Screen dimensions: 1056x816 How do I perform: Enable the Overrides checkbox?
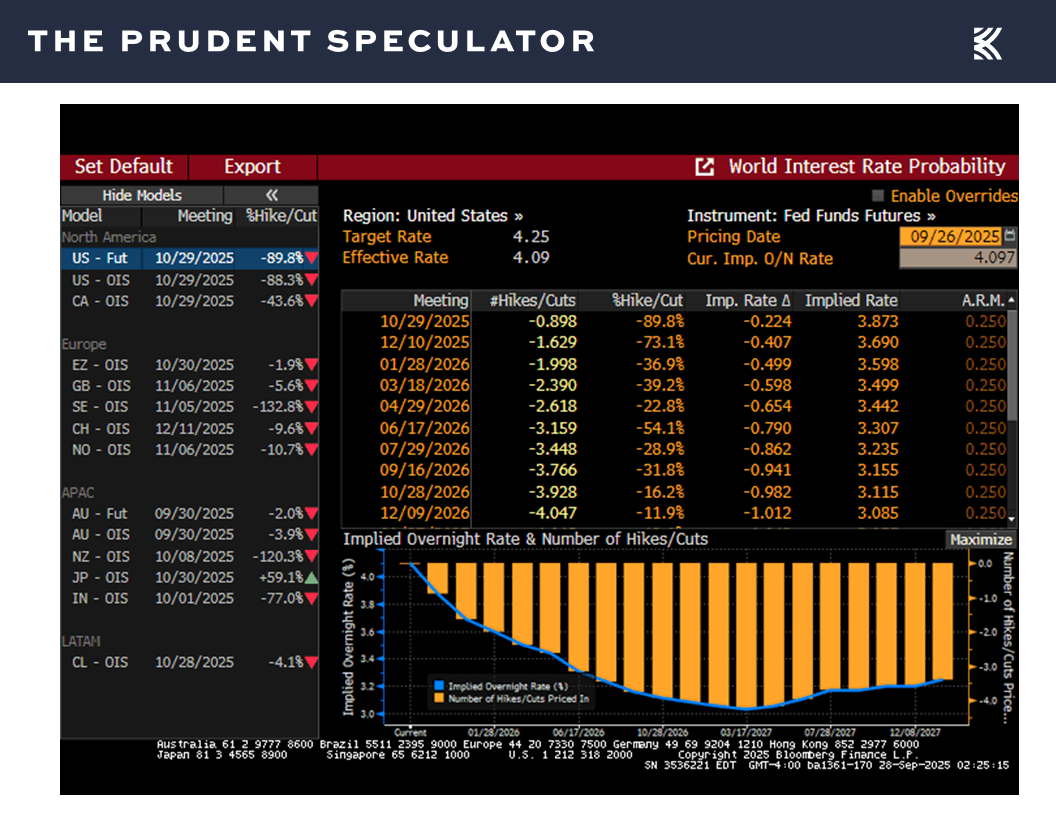(879, 196)
